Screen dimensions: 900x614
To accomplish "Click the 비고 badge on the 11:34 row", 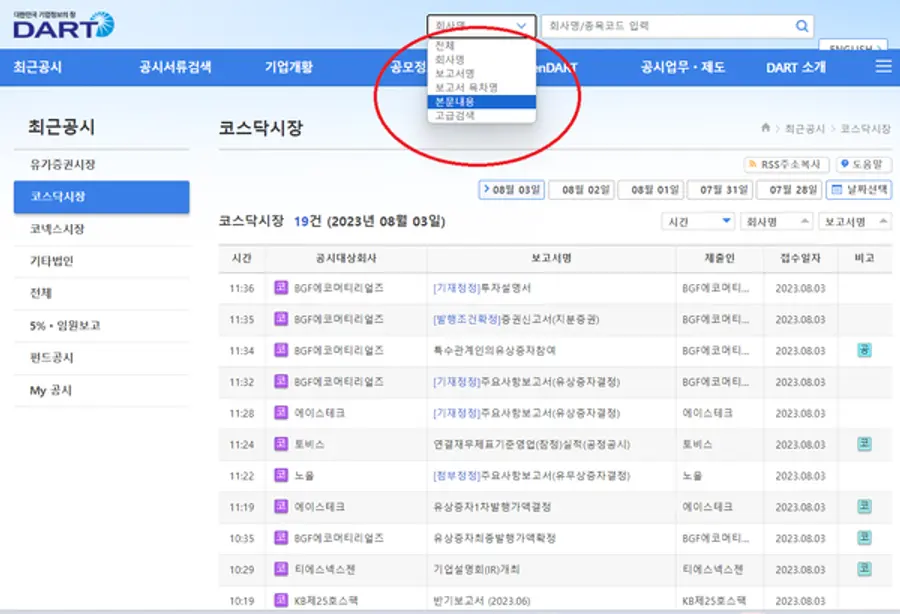I will coord(864,350).
